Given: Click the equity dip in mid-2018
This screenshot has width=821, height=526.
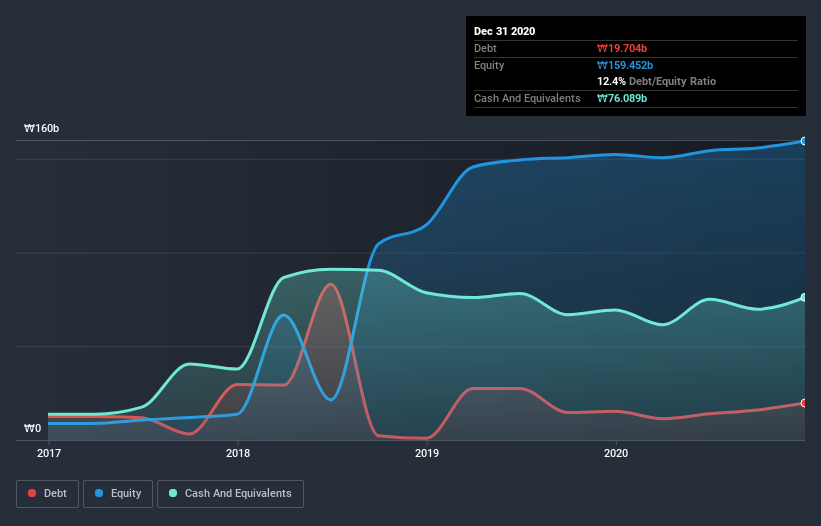Looking at the screenshot, I should tap(330, 400).
